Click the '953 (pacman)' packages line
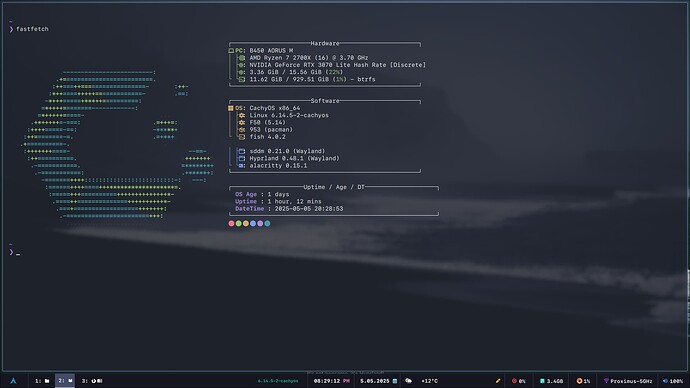690x388 pixels. [x=265, y=130]
